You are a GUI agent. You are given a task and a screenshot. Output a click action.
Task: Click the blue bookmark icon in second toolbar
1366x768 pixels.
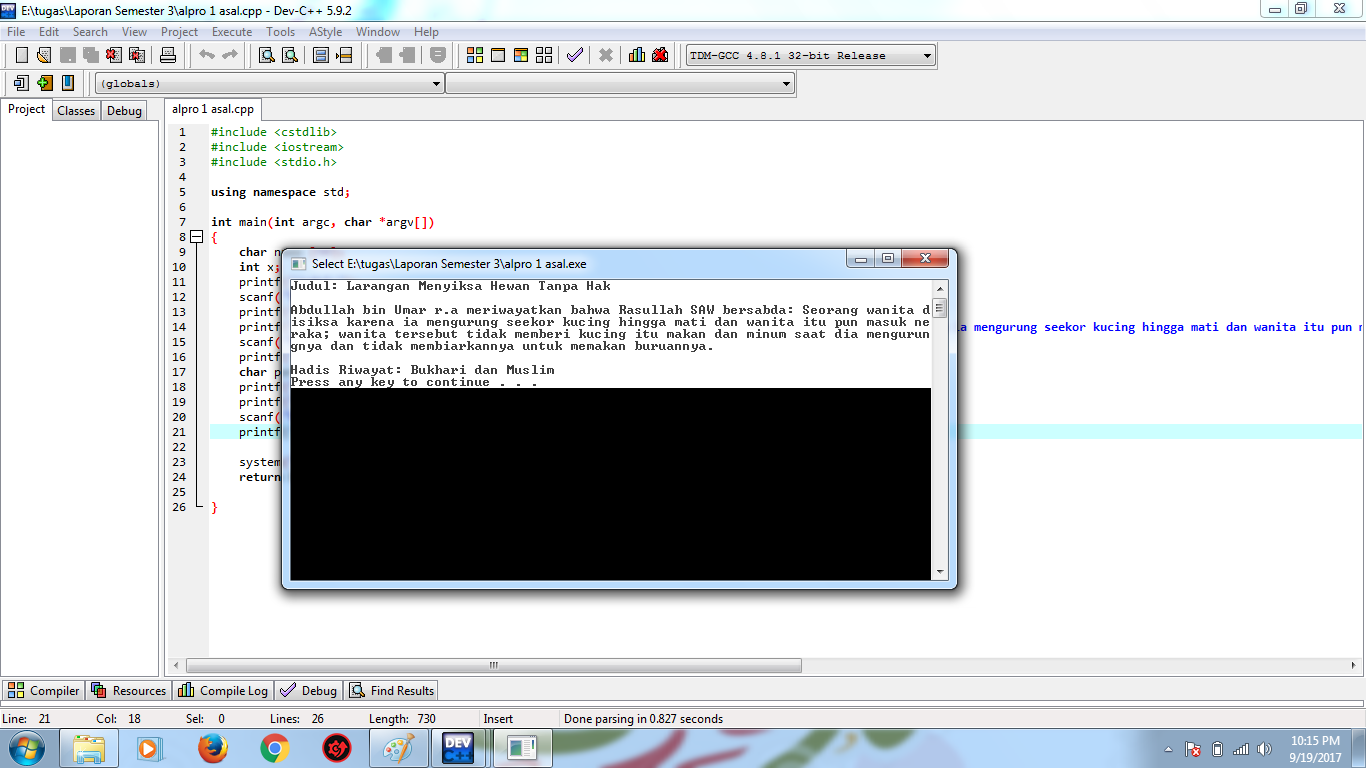click(67, 83)
